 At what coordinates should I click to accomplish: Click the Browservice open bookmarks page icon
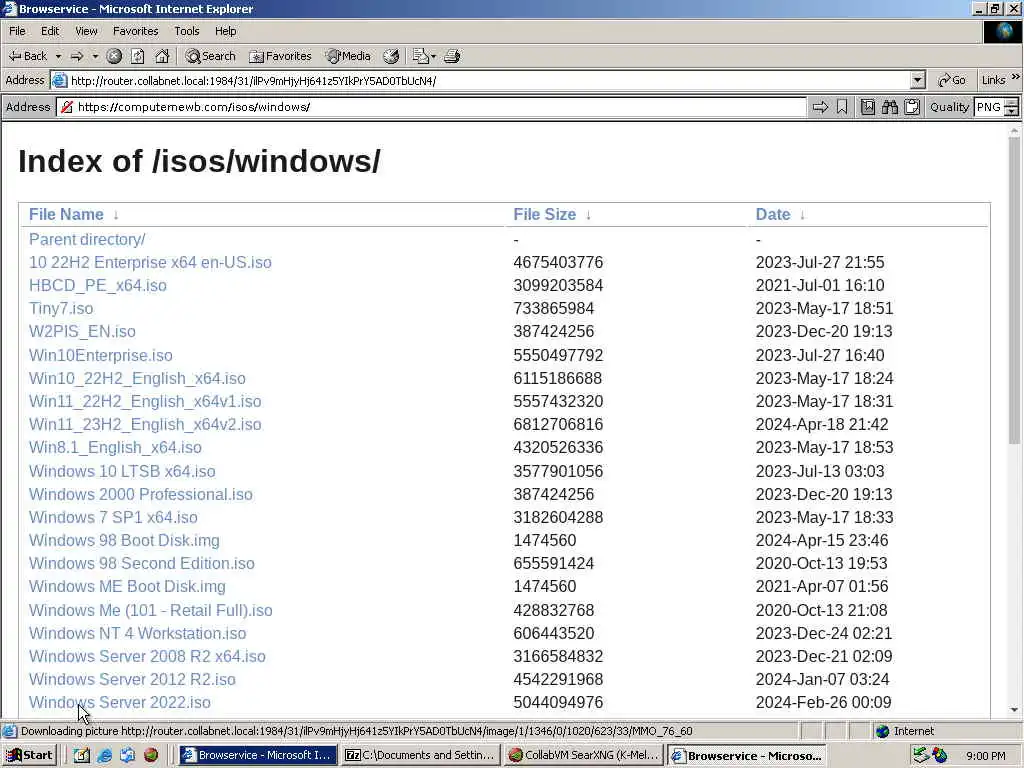tap(867, 107)
